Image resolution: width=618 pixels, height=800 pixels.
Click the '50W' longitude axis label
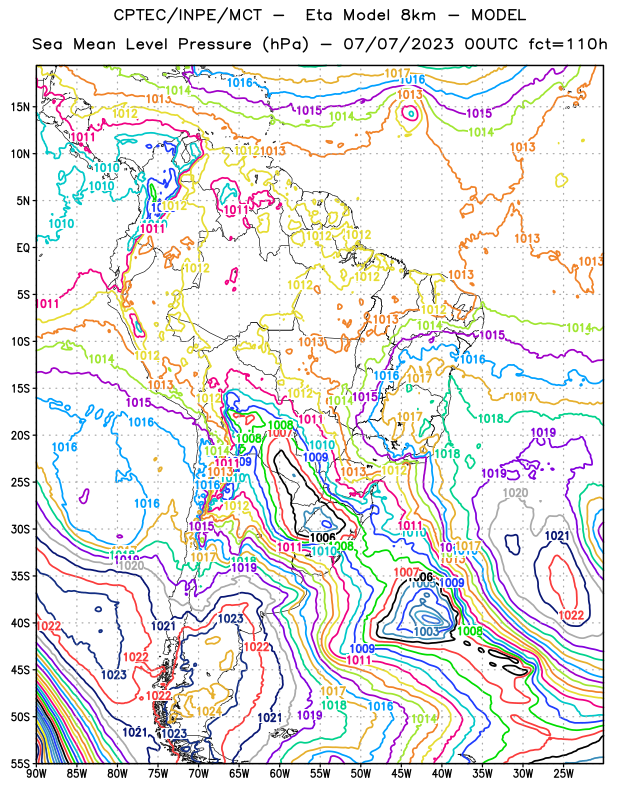click(361, 774)
